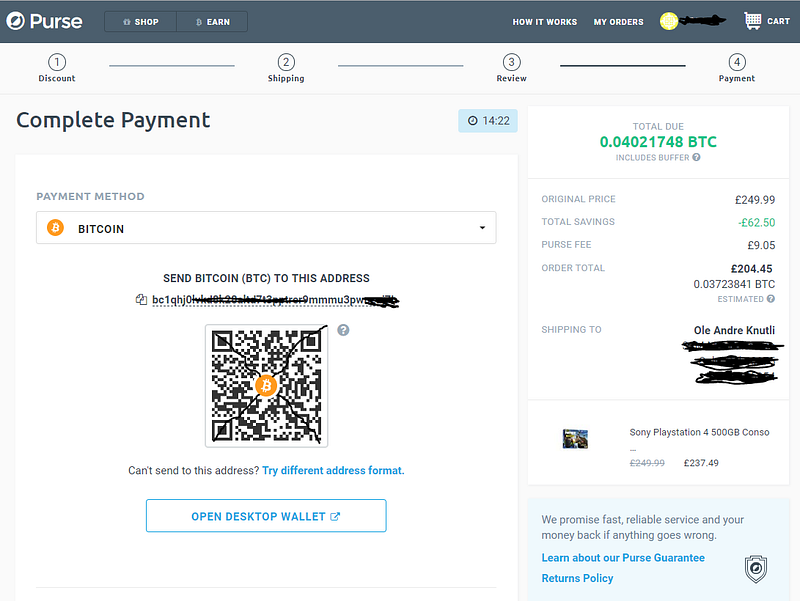Click the yellow user avatar icon
Image resolution: width=800 pixels, height=601 pixels.
tap(668, 21)
